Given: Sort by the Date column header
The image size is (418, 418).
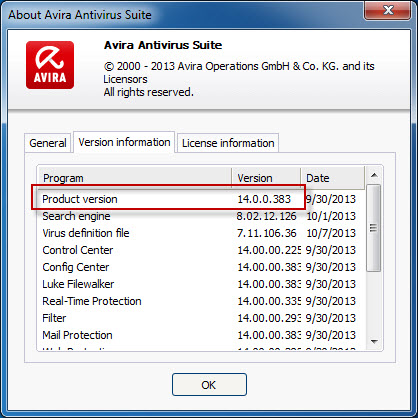Looking at the screenshot, I should [333, 178].
